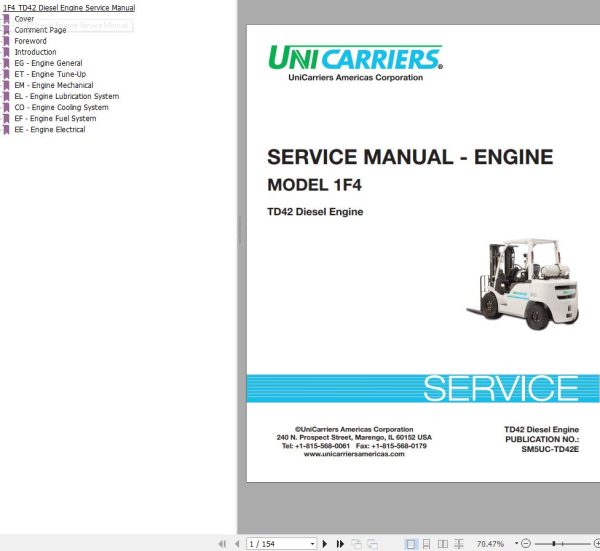Click bookmark icon beside Cover
Screen dimensions: 600x551
[6, 19]
